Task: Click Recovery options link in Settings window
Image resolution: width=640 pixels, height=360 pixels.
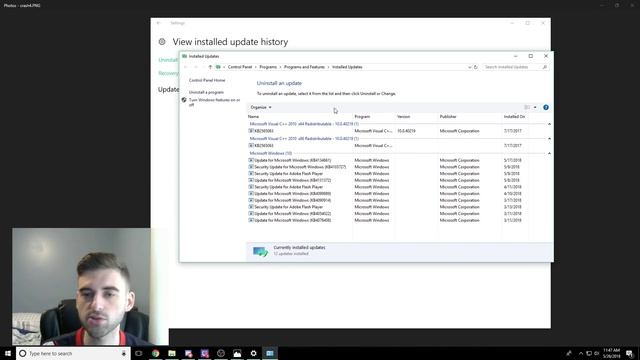Action: 168,73
